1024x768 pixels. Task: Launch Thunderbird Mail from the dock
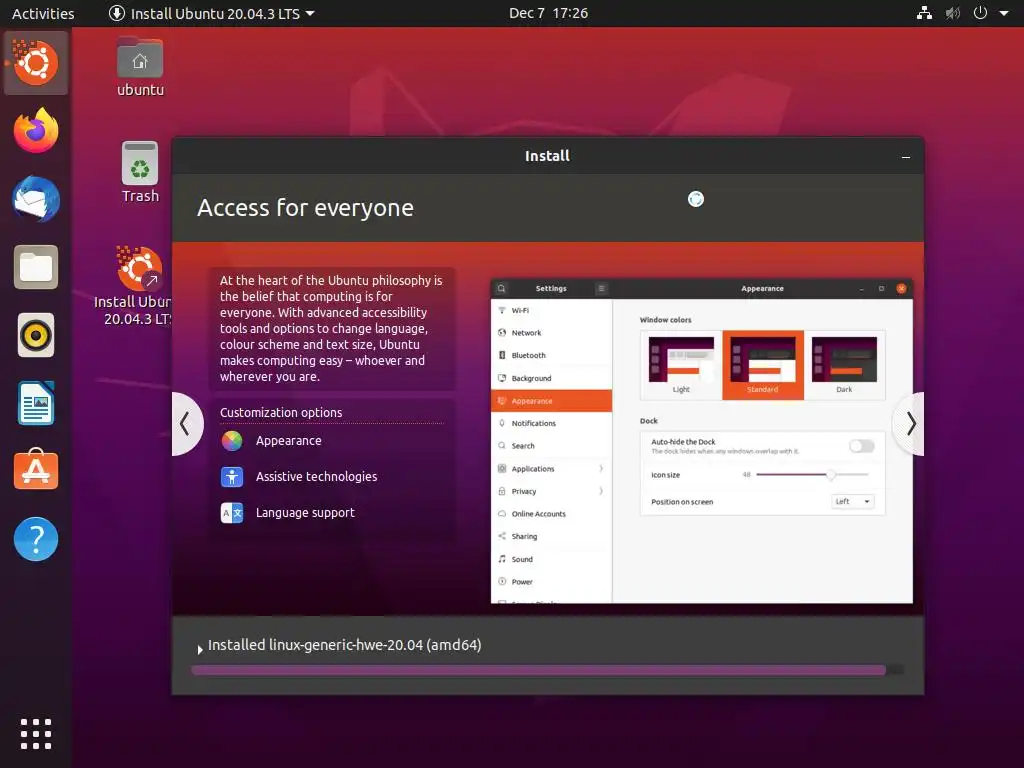36,199
